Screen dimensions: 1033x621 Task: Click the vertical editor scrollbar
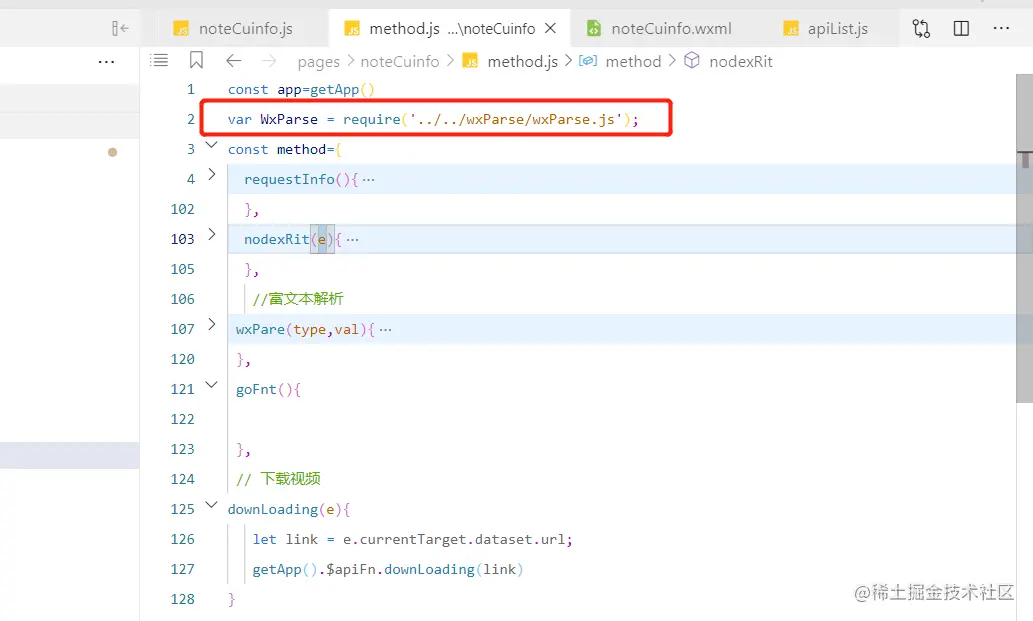coord(1024,237)
